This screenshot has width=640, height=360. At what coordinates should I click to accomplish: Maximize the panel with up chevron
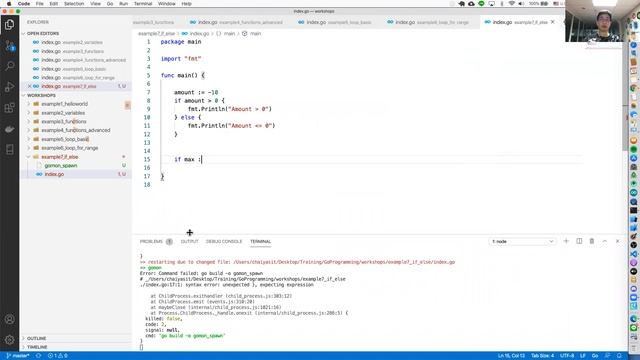(x=604, y=241)
